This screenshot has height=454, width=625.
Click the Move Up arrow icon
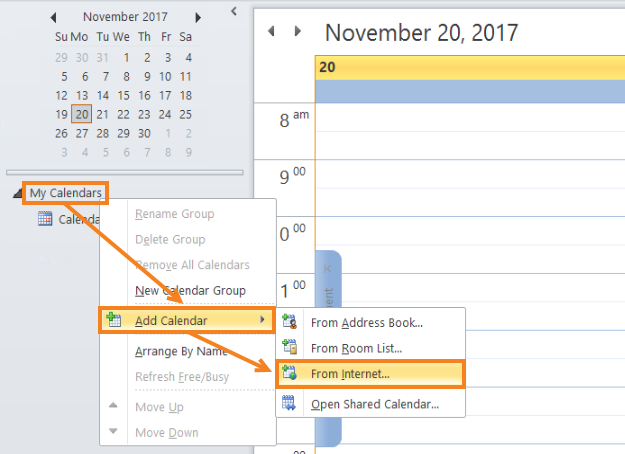click(113, 407)
